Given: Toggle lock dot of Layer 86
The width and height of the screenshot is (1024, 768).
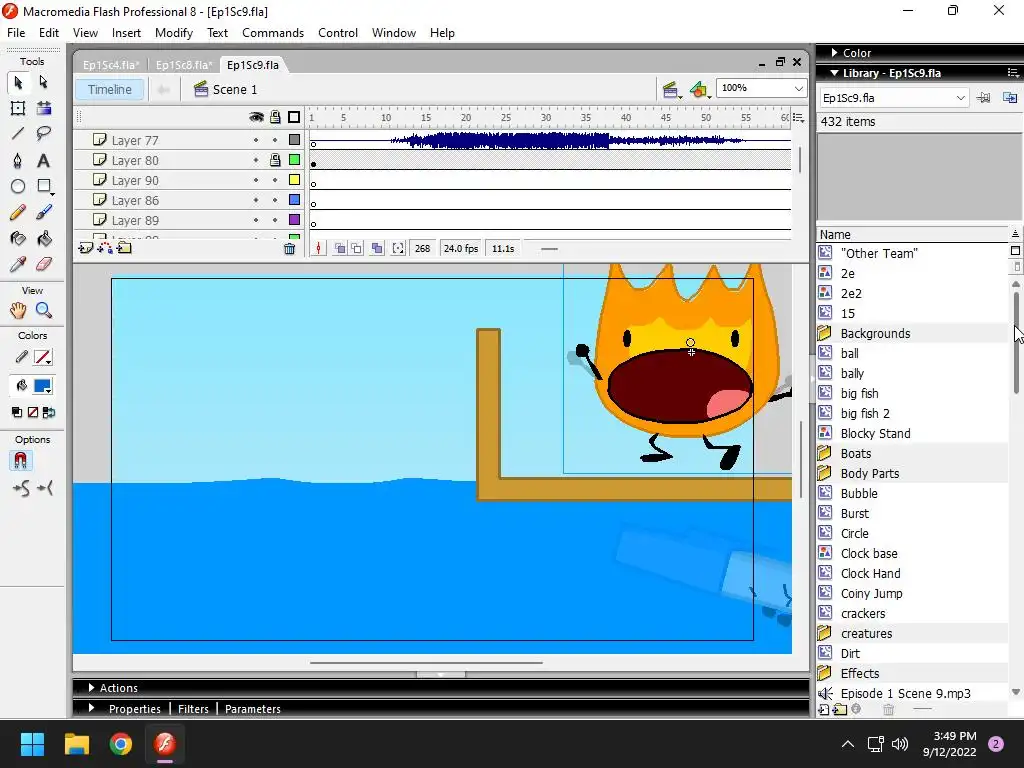Looking at the screenshot, I should click(275, 200).
